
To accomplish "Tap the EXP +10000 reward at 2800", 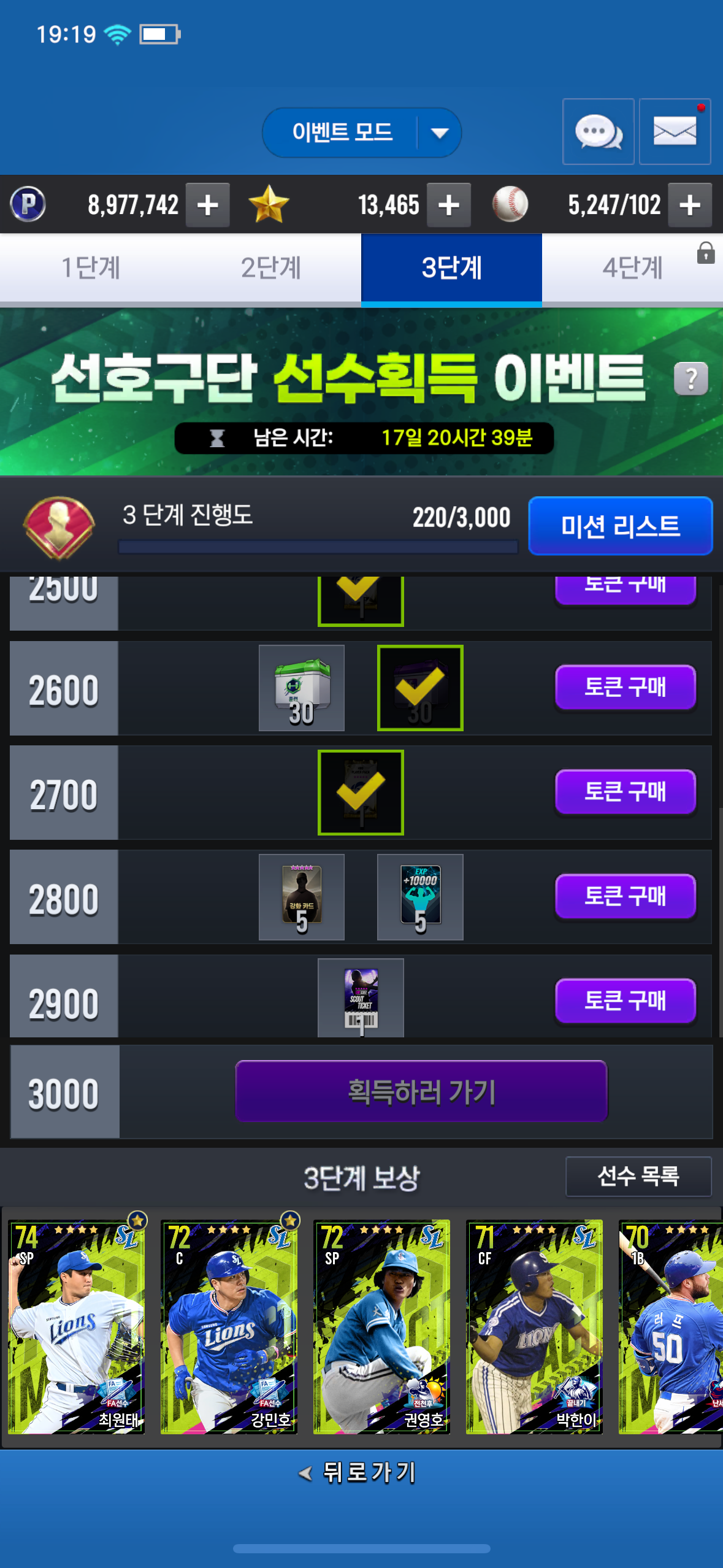I will pyautogui.click(x=420, y=897).
